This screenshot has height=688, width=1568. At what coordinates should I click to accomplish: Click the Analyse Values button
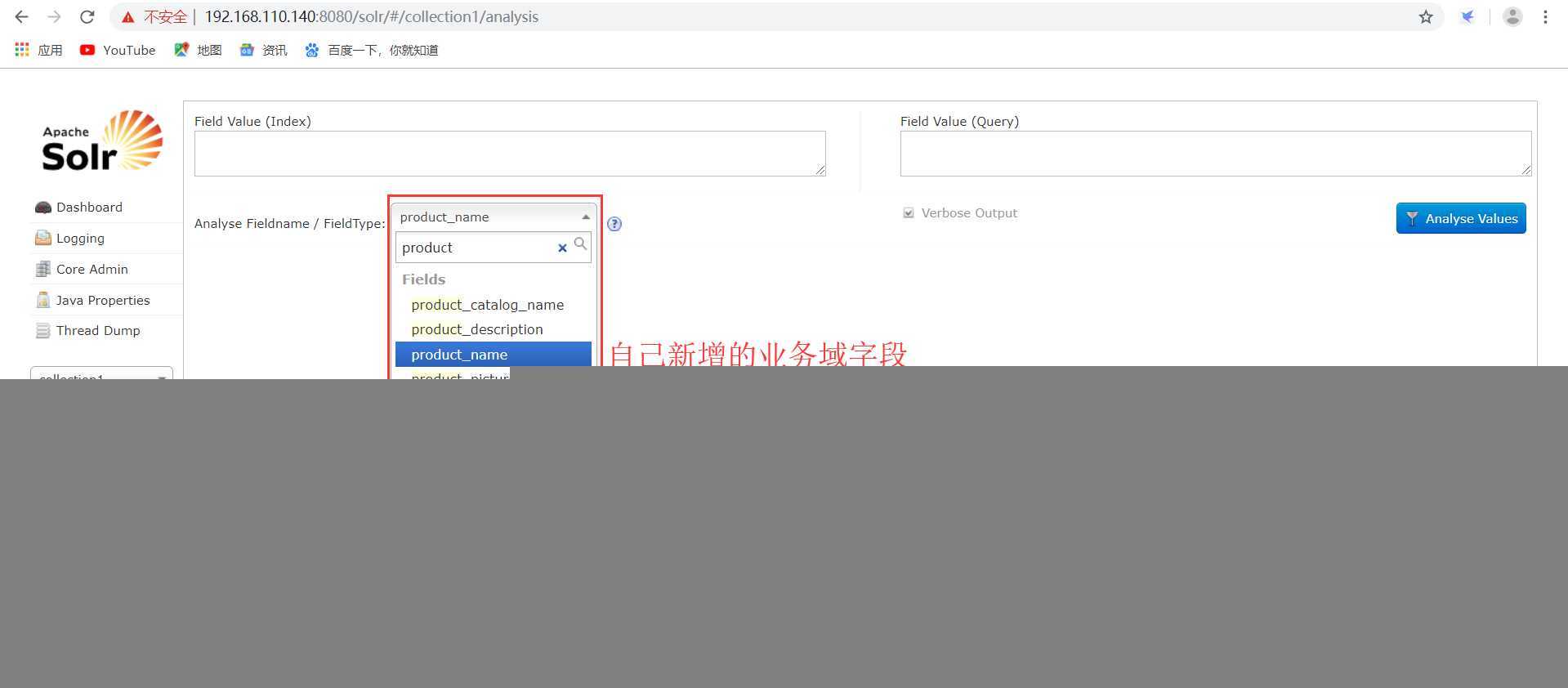[1461, 218]
